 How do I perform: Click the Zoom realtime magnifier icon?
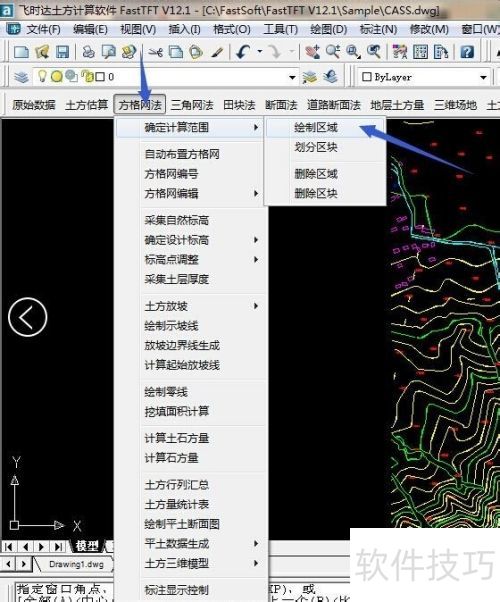333,51
